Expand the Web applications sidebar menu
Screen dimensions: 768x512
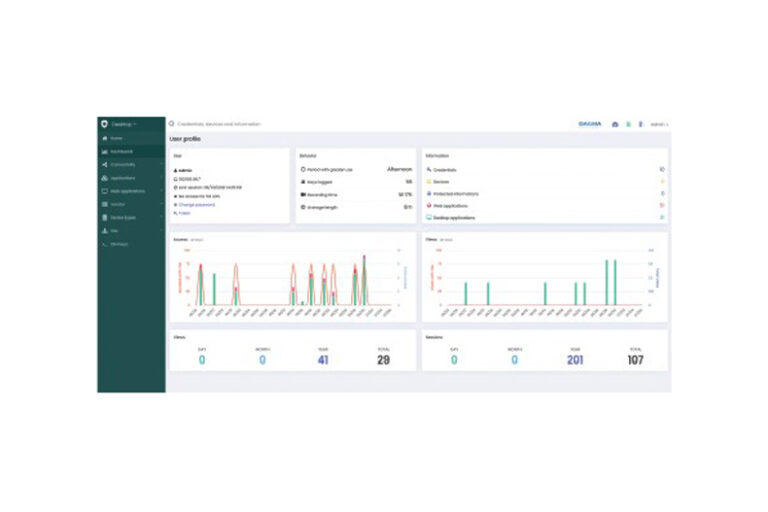click(130, 191)
